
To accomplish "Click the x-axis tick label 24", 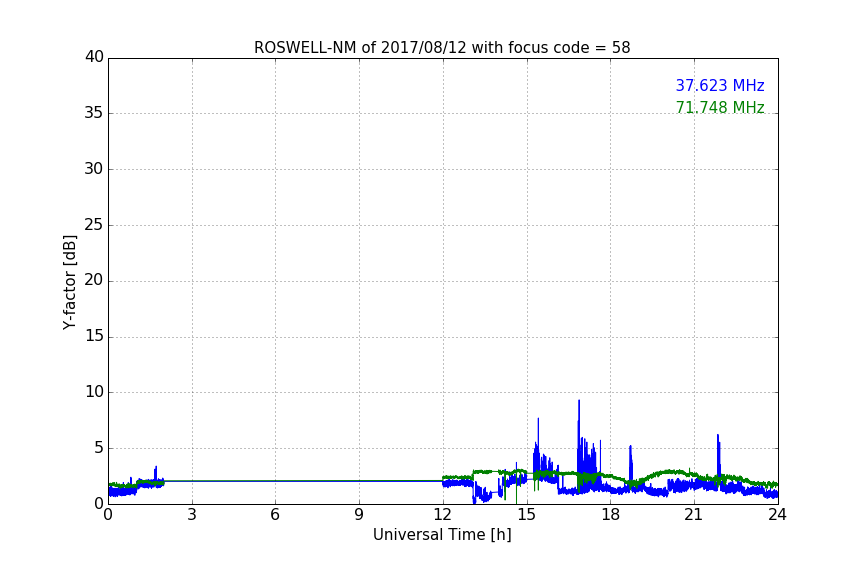I will [777, 515].
